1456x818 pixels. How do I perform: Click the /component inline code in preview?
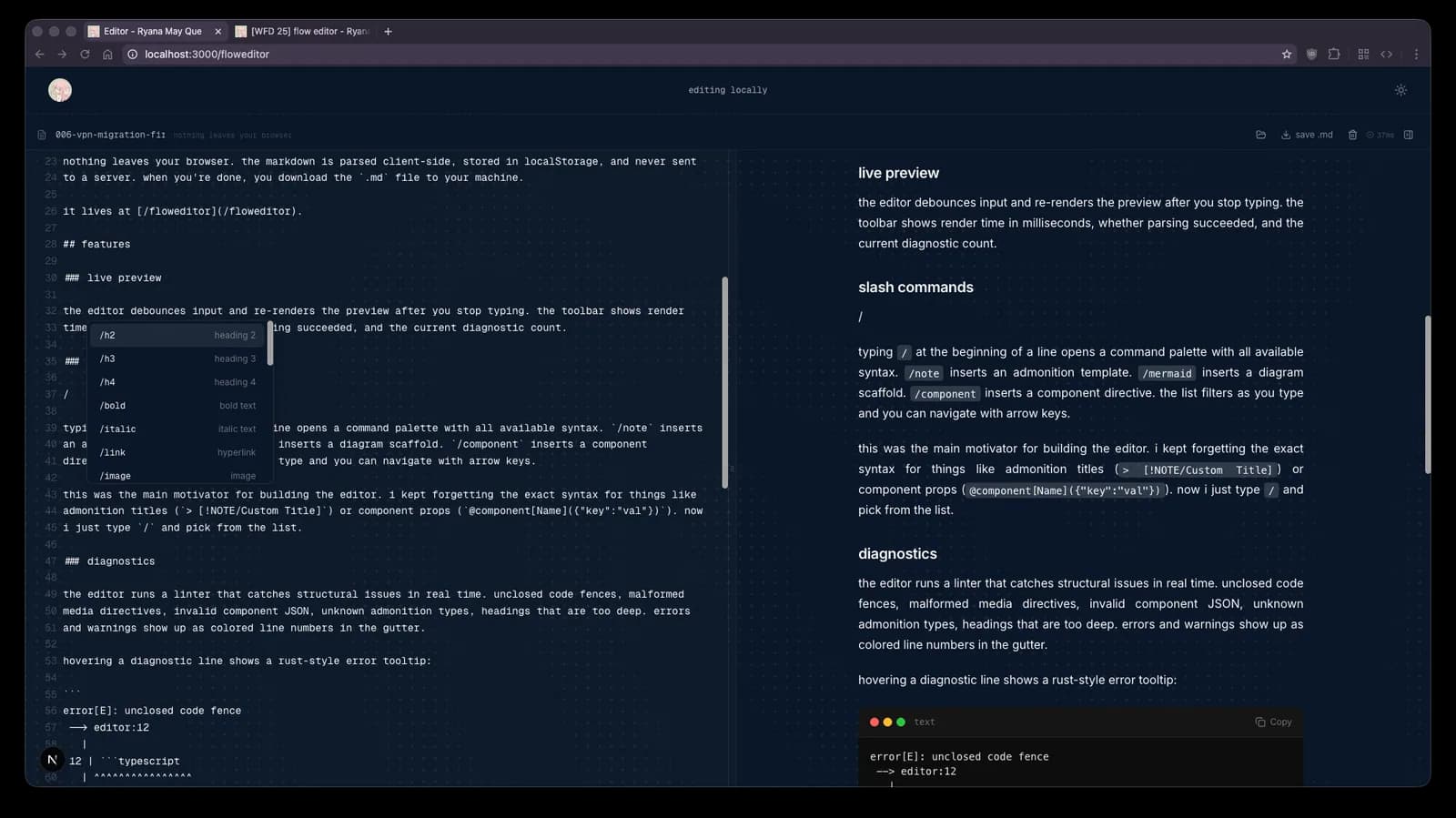[x=945, y=394]
